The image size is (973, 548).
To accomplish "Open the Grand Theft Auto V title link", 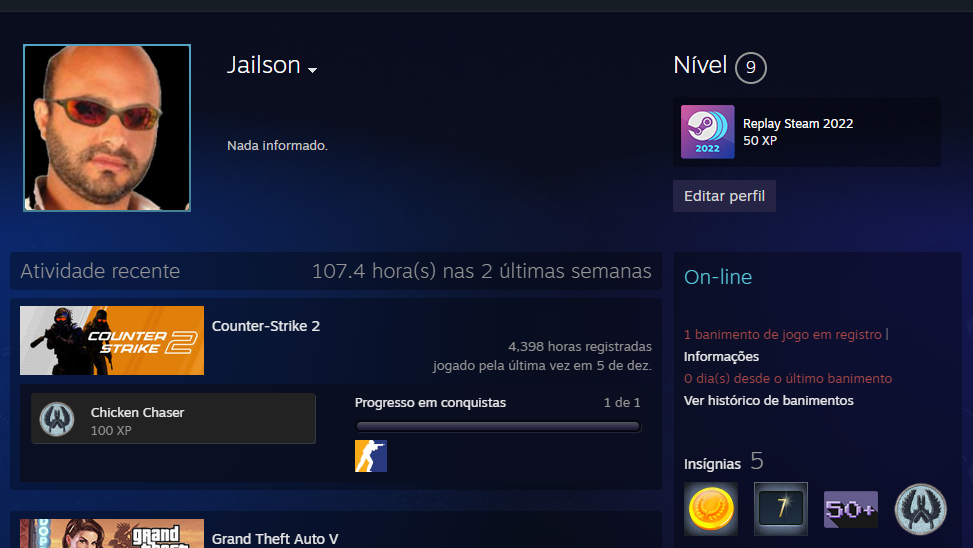I will [275, 539].
